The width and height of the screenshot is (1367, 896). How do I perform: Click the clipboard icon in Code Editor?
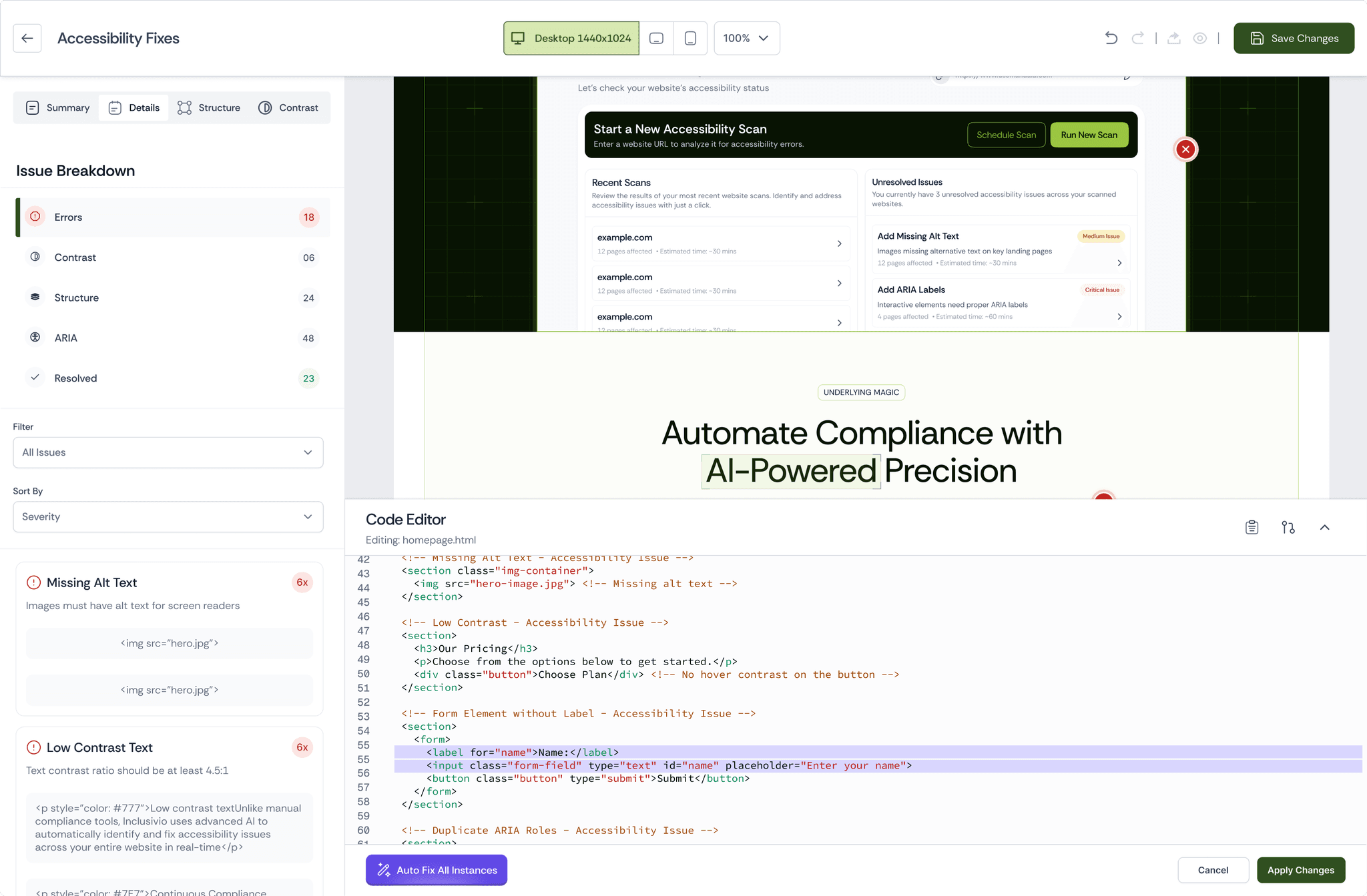pos(1252,527)
